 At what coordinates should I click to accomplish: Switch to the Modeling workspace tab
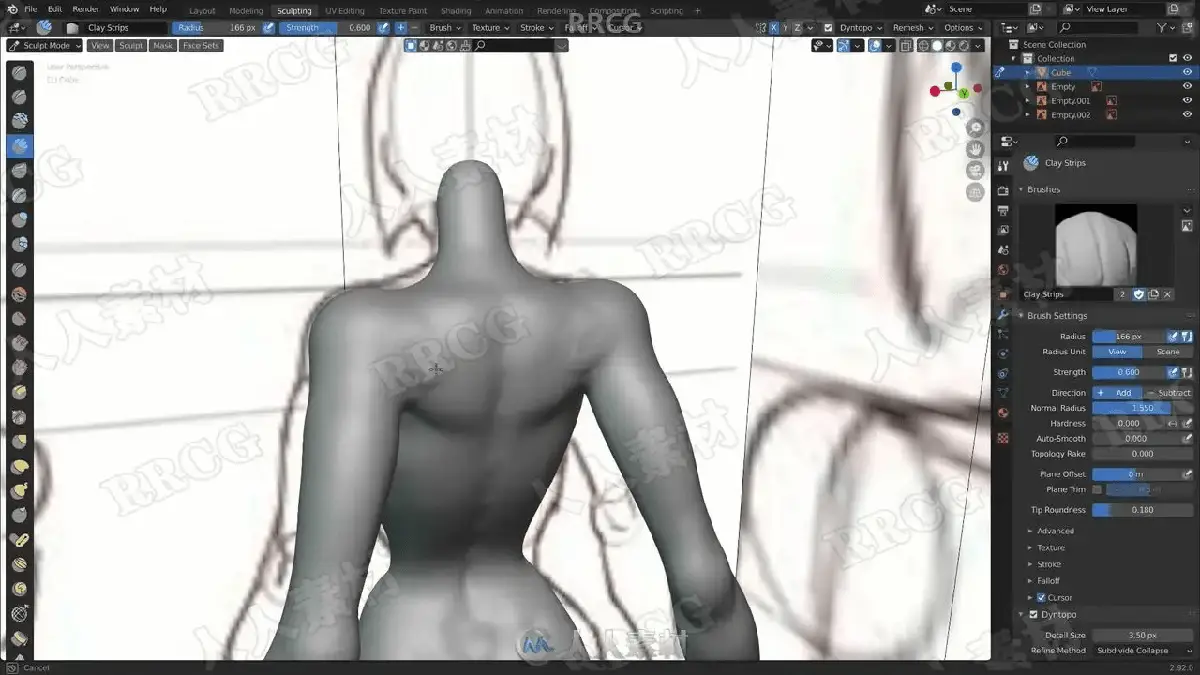(x=246, y=10)
